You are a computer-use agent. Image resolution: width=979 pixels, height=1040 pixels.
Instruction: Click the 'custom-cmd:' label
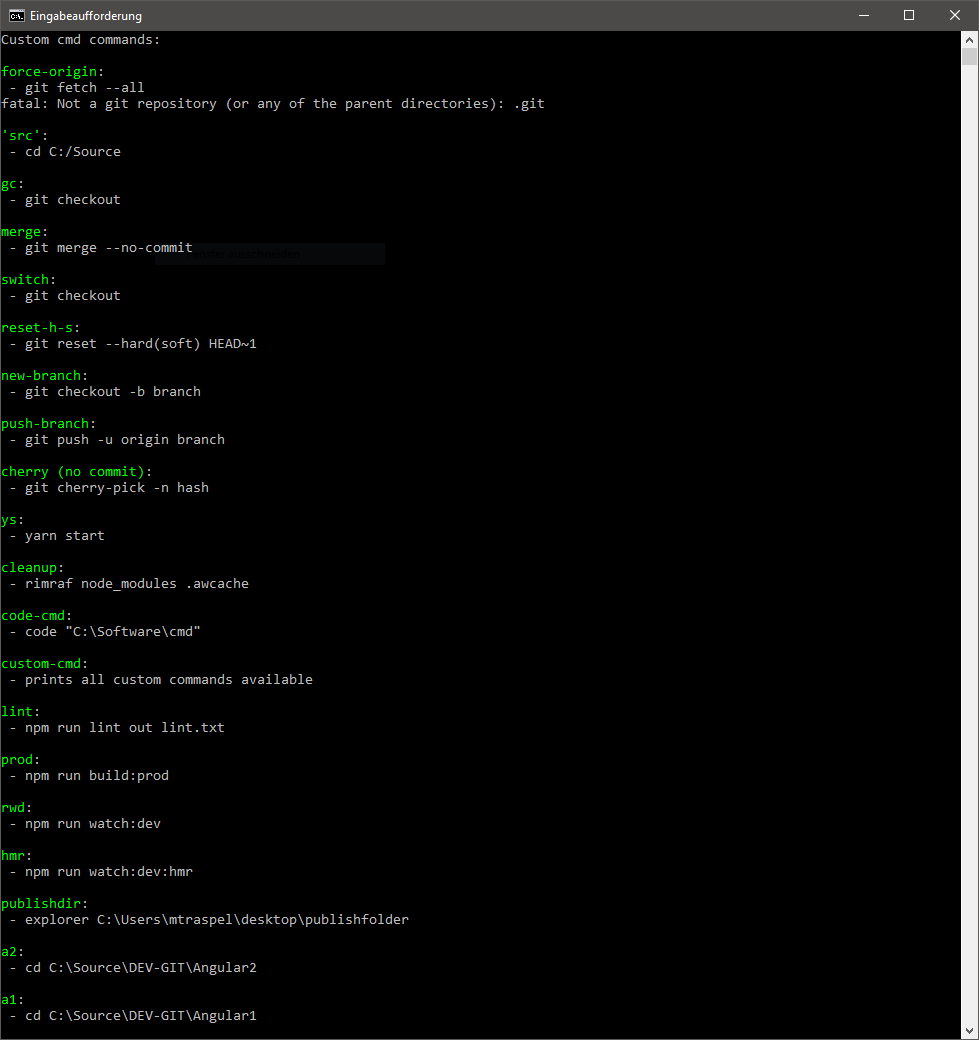coord(44,664)
